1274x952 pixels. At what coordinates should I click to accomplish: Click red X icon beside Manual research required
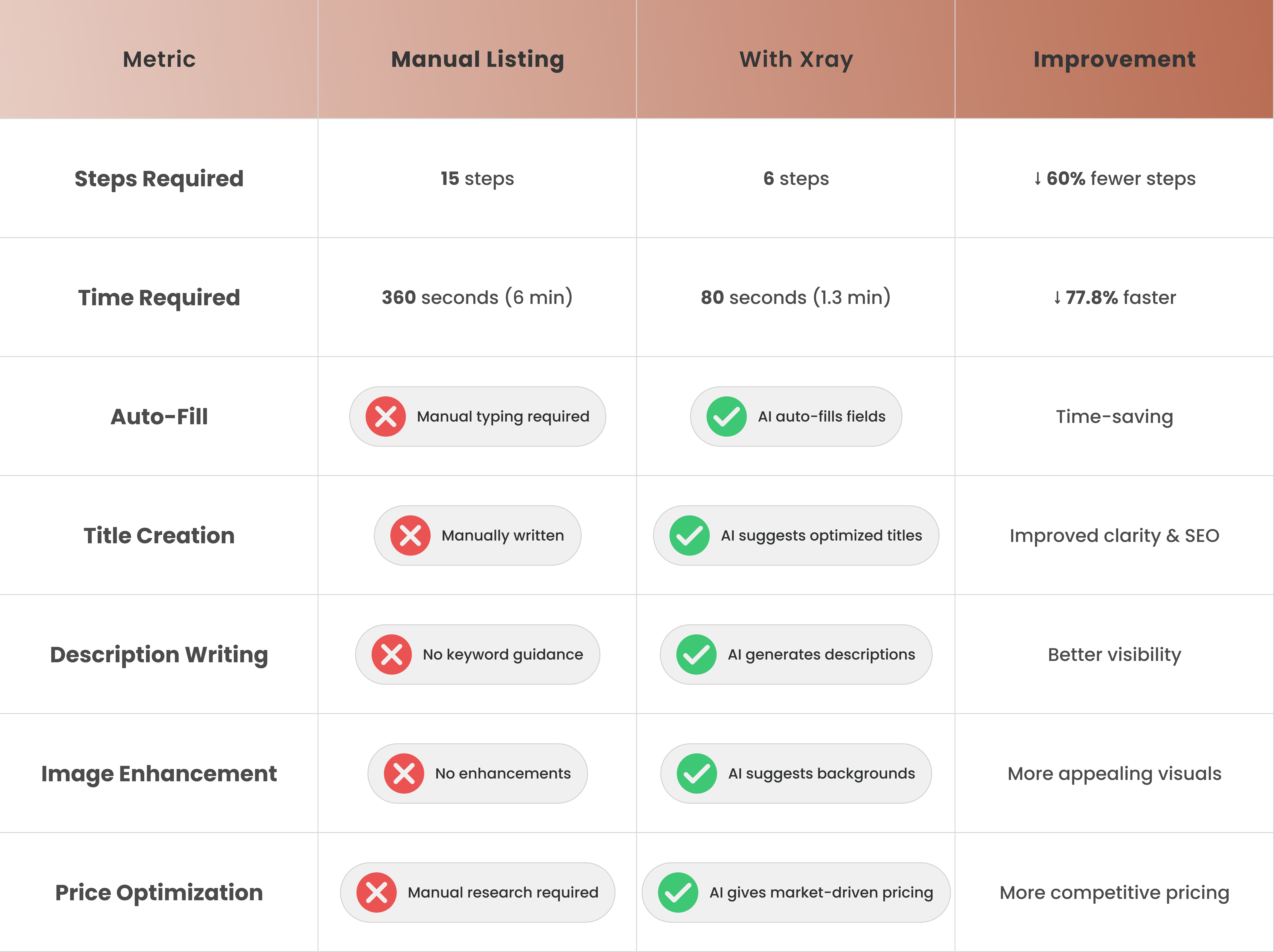pyautogui.click(x=376, y=893)
